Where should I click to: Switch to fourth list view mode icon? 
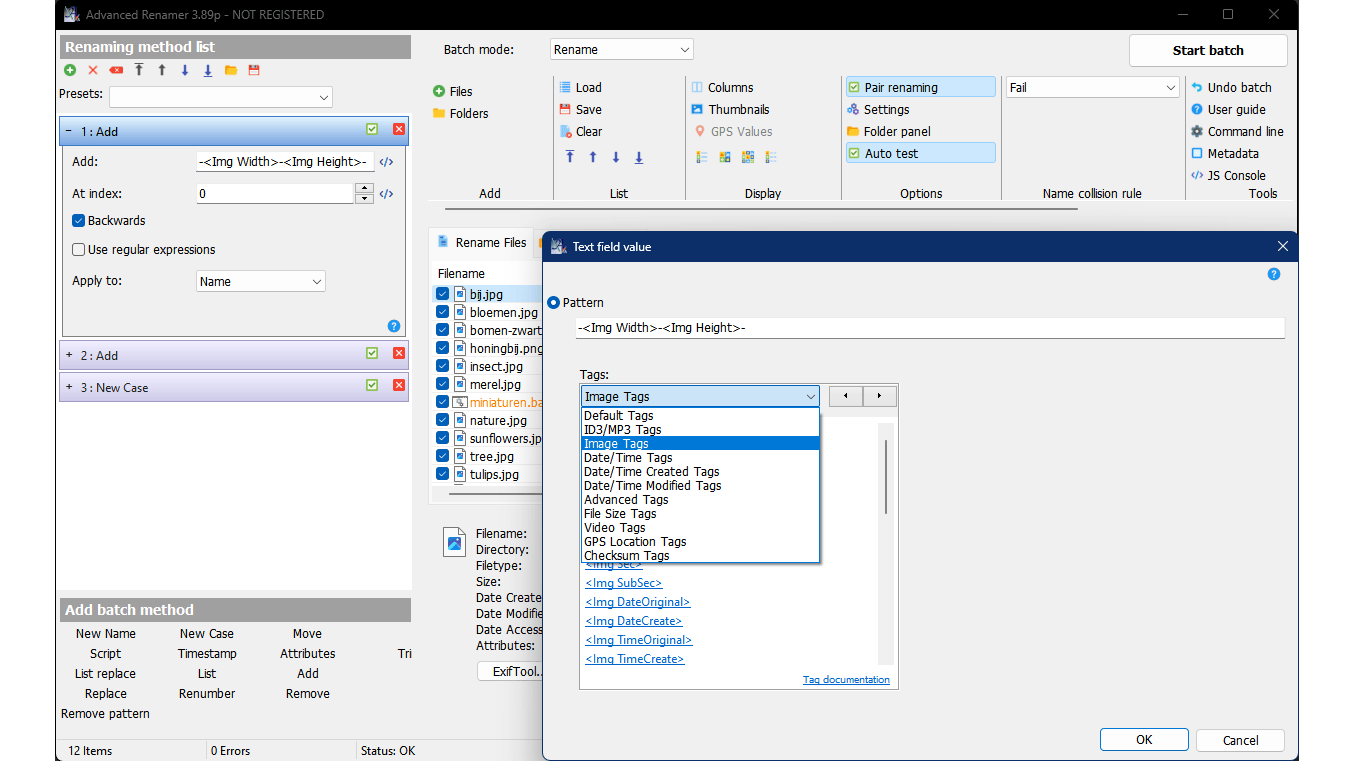[x=770, y=157]
